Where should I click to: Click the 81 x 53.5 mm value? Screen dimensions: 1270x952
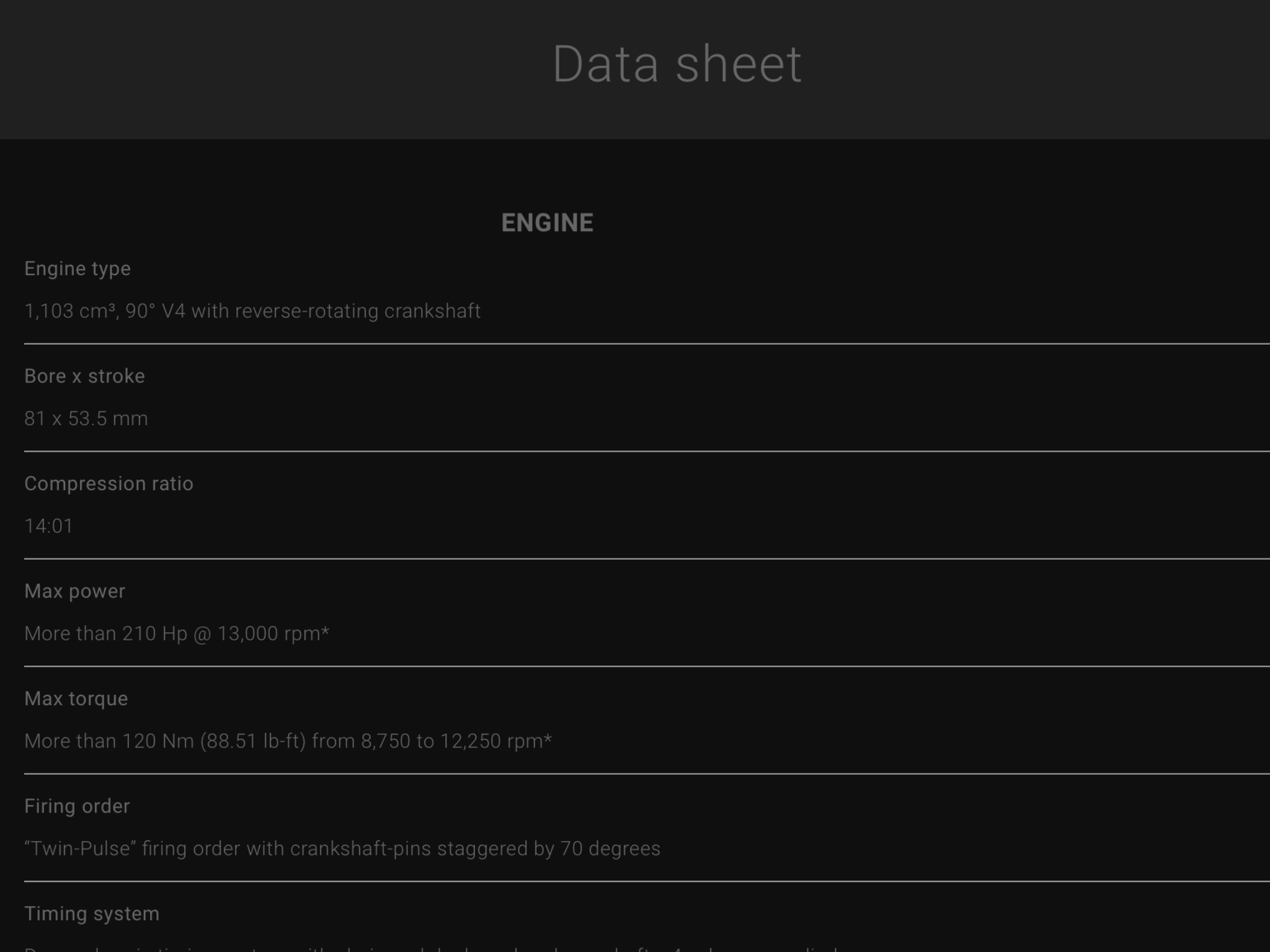(86, 418)
